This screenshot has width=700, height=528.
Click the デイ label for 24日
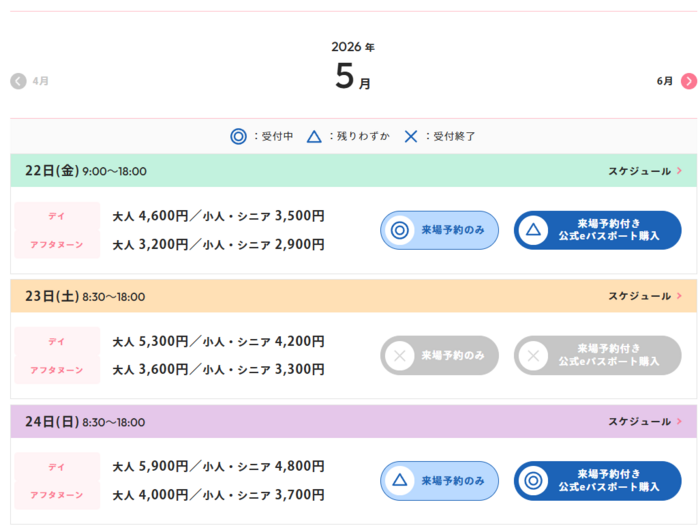[57, 467]
